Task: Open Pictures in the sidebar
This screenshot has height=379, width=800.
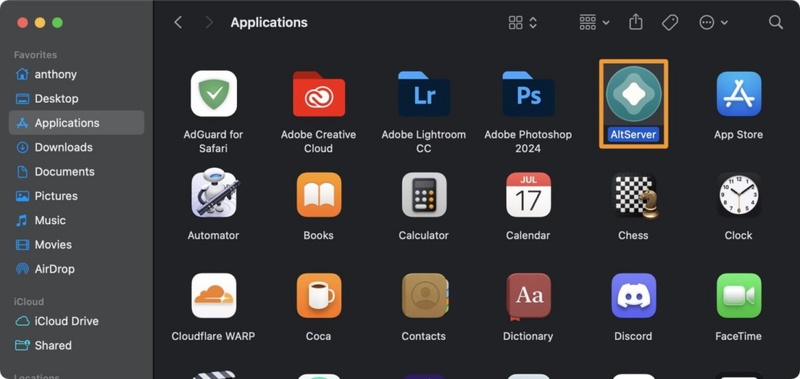Action: tap(77, 196)
